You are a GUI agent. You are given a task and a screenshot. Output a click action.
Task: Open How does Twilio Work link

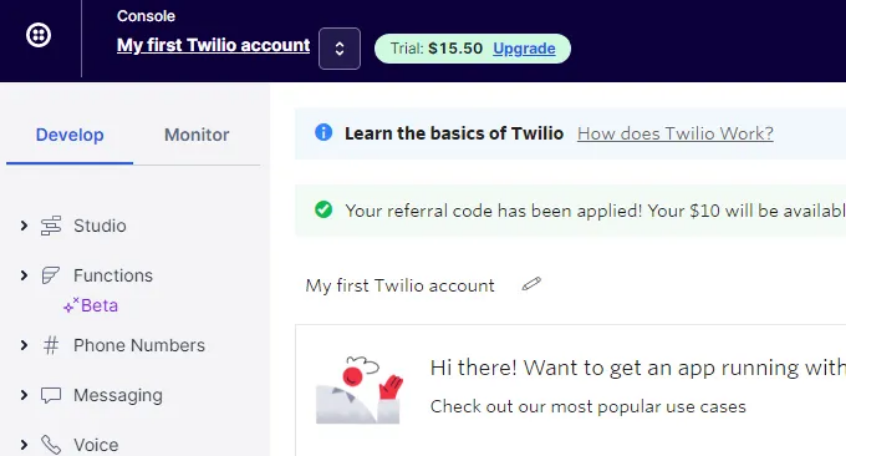(x=675, y=133)
